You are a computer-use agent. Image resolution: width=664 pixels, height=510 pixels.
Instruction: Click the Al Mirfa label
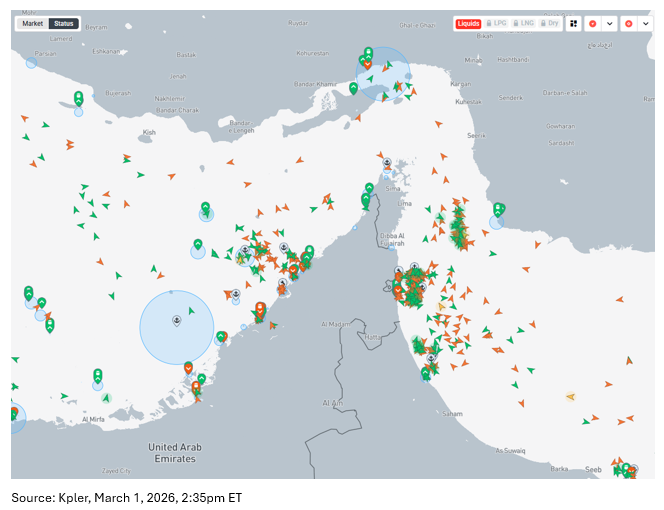[x=93, y=419]
